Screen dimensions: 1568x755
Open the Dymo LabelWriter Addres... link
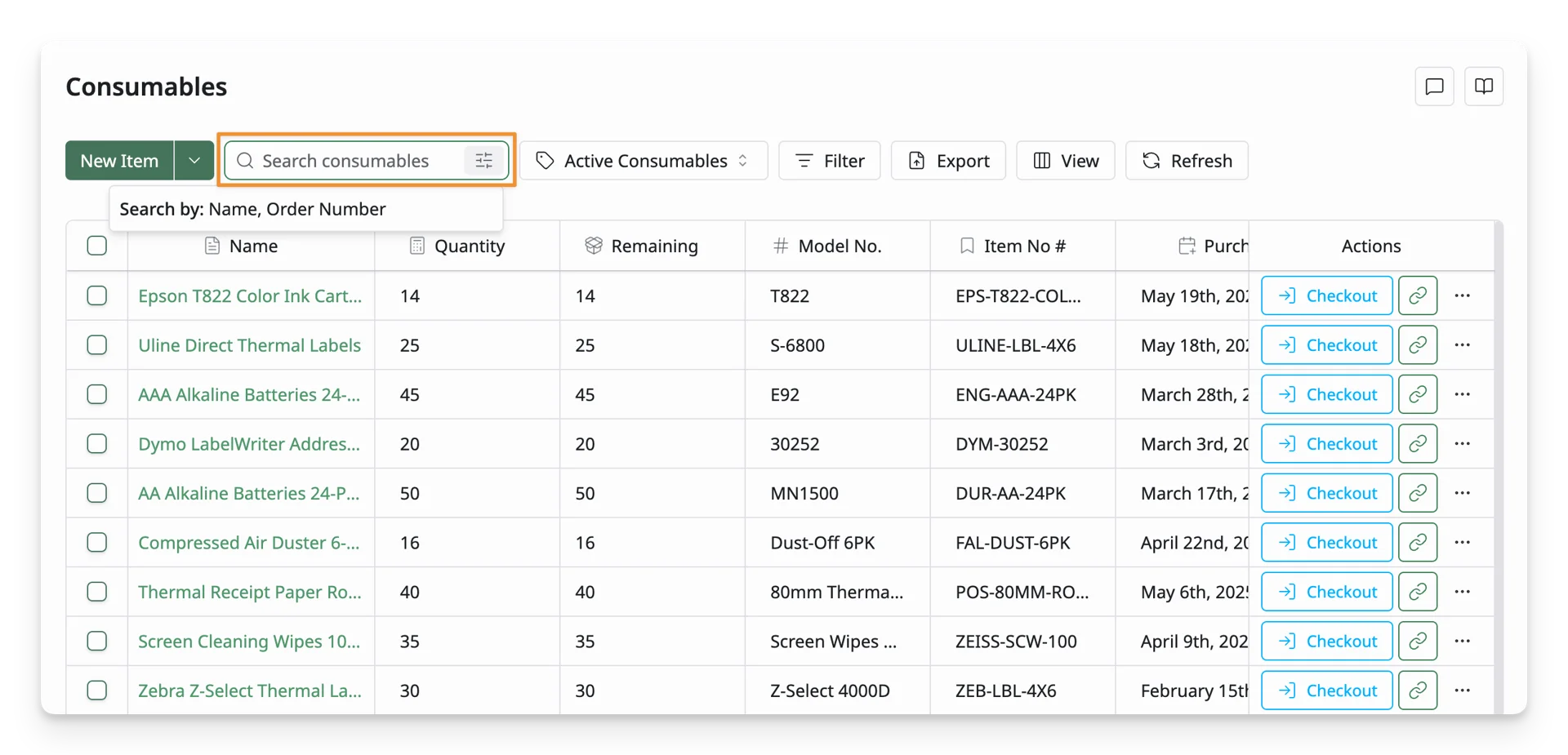pos(249,444)
